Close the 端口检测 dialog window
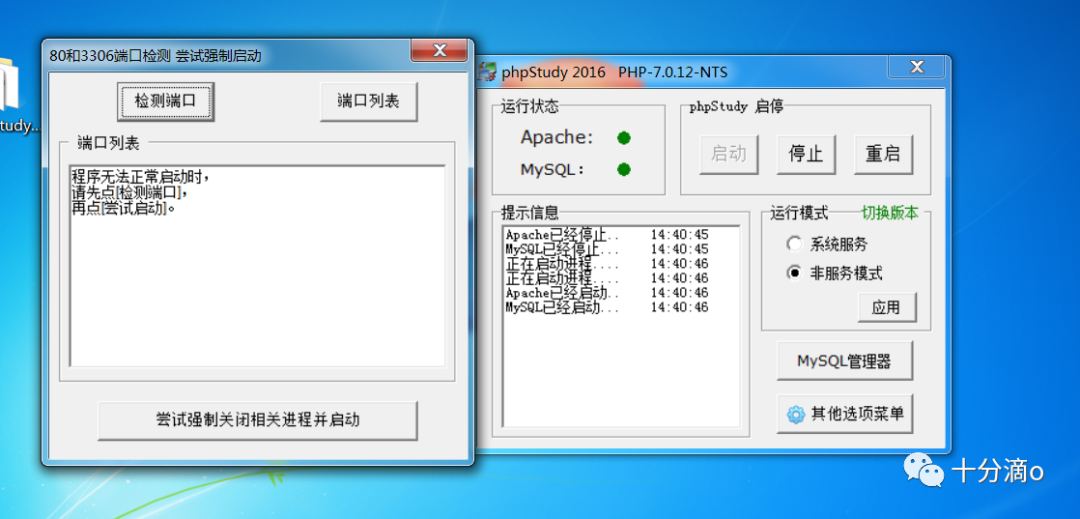1080x519 pixels. (439, 50)
